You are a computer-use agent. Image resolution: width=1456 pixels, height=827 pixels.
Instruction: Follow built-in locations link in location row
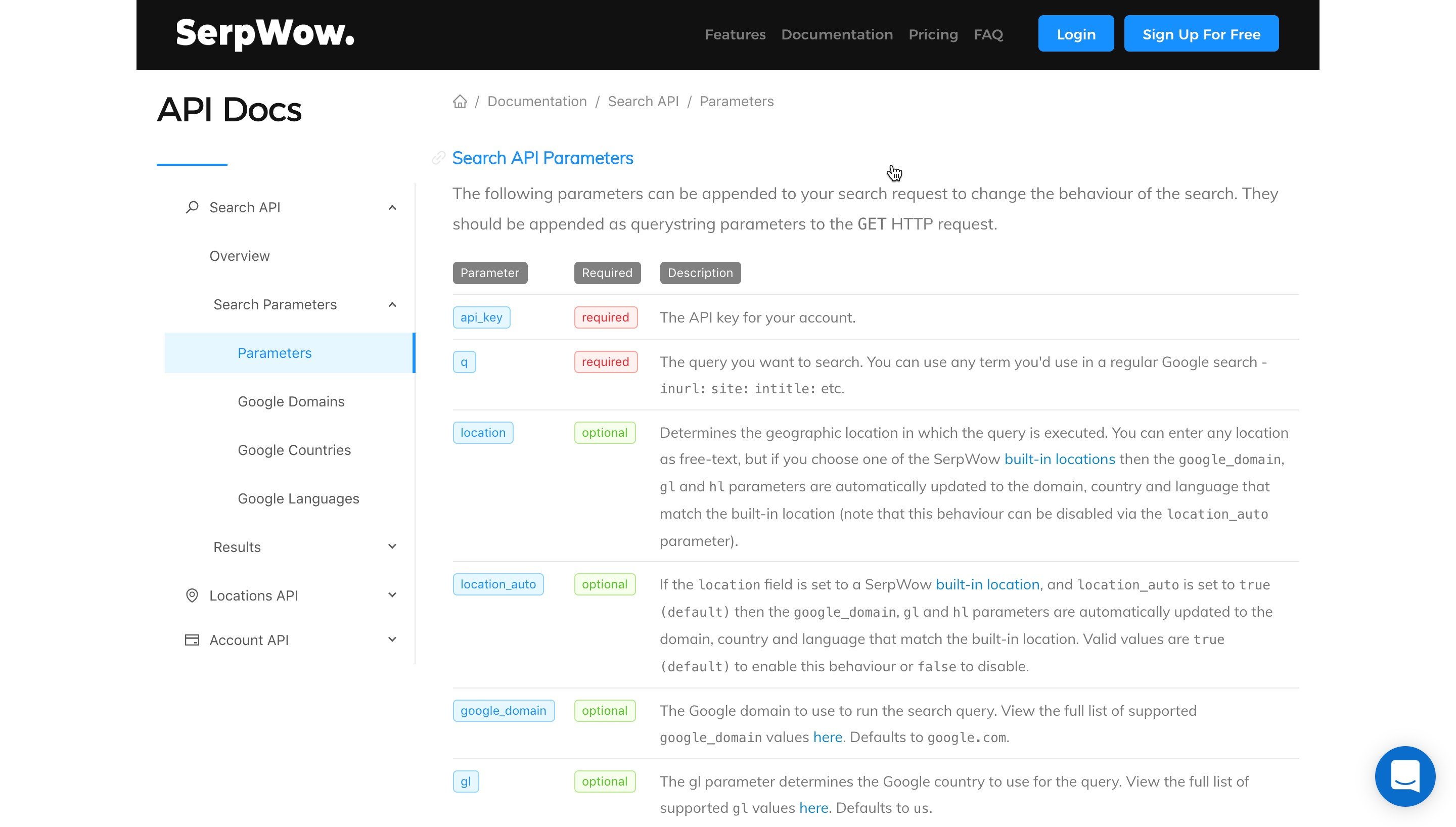1060,459
